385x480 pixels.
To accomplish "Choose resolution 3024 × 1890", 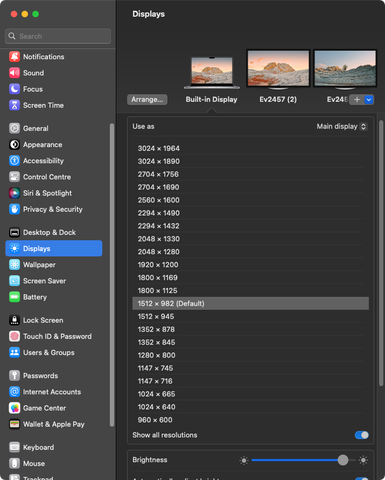I will 250,161.
